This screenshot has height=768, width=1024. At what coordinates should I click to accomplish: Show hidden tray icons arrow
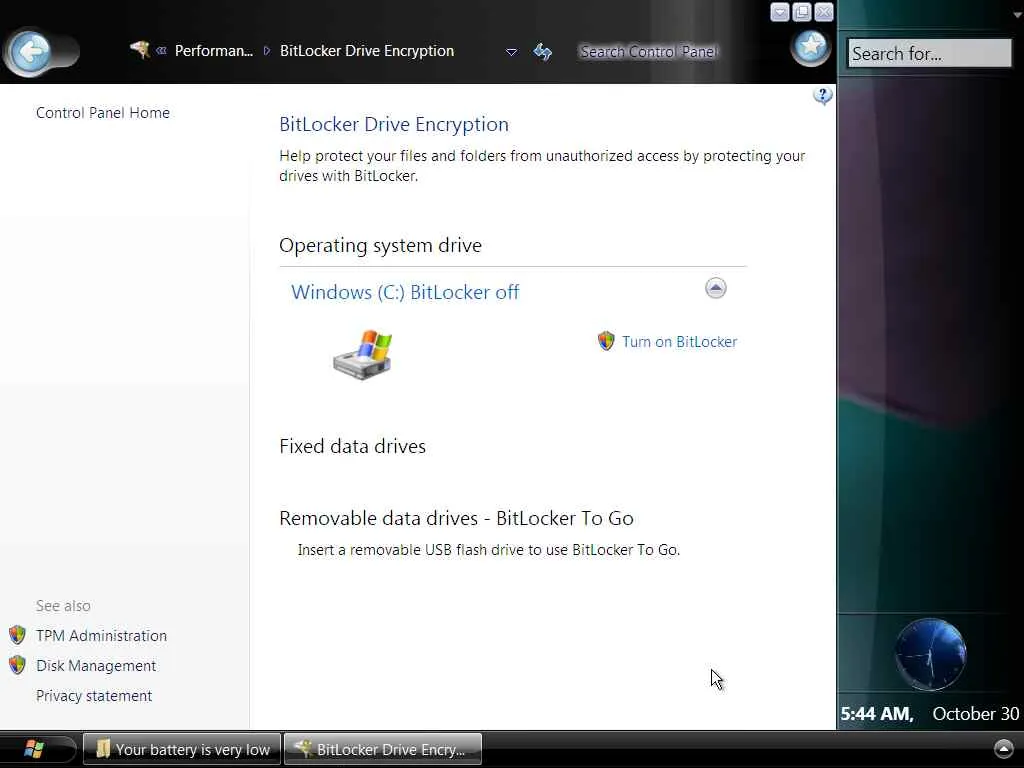pyautogui.click(x=1003, y=748)
